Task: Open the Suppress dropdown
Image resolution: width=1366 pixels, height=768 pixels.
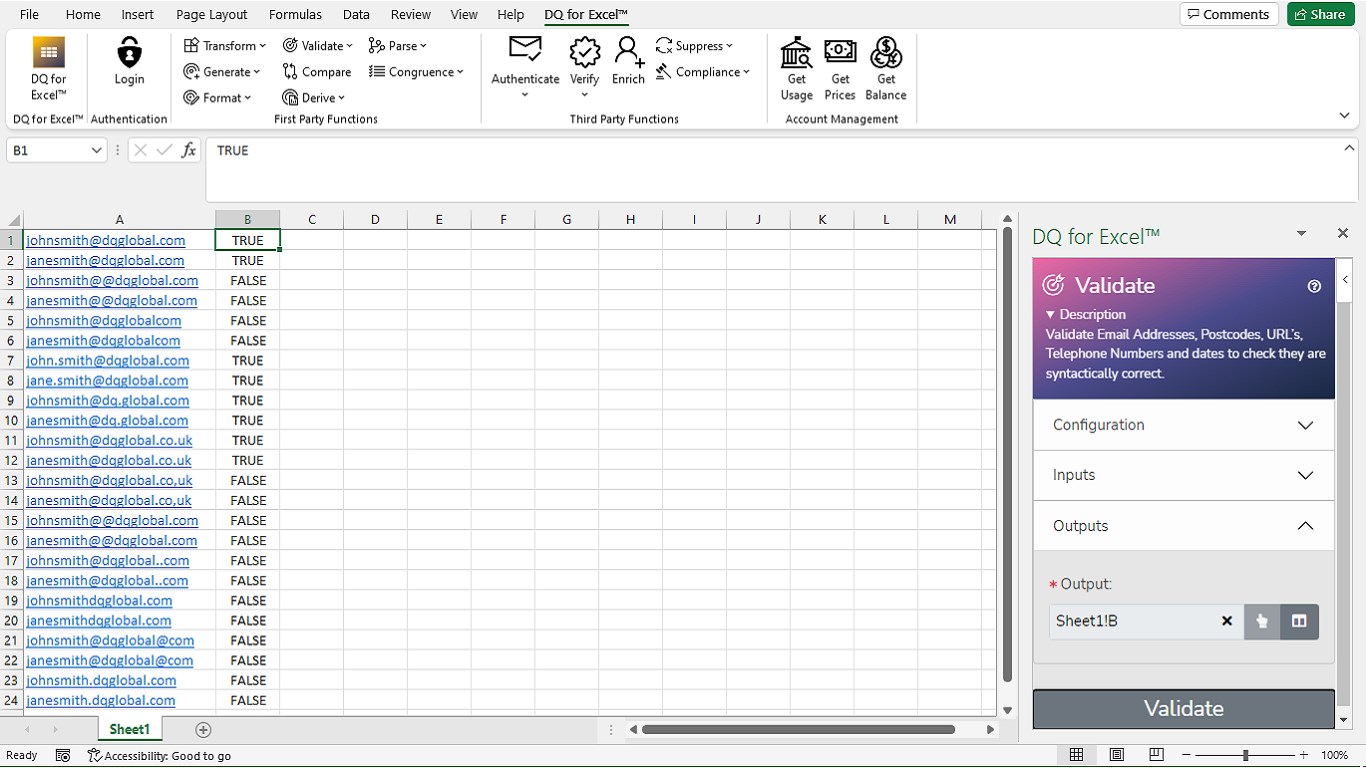Action: point(694,46)
